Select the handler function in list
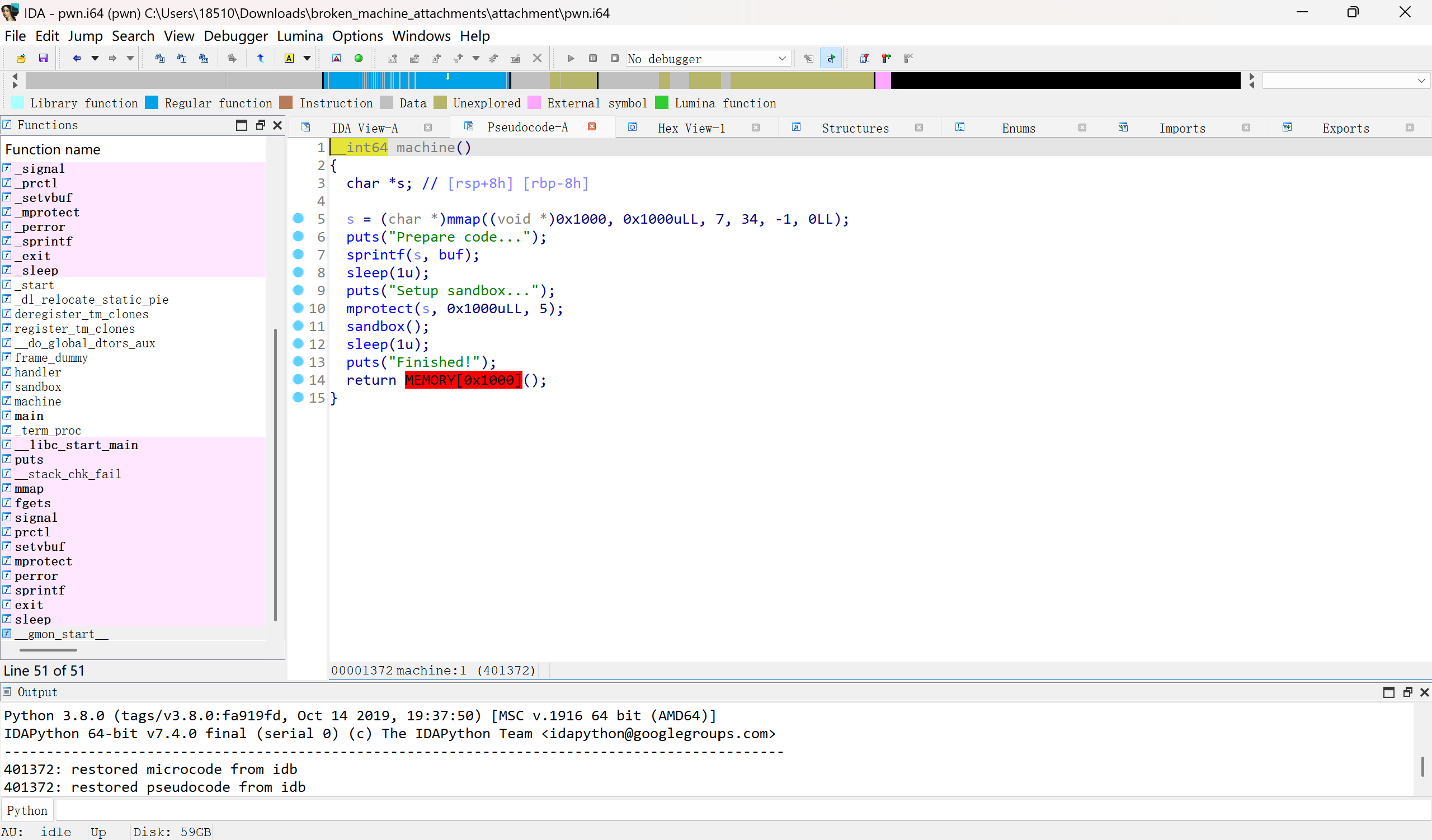The width and height of the screenshot is (1432, 840). 37,372
